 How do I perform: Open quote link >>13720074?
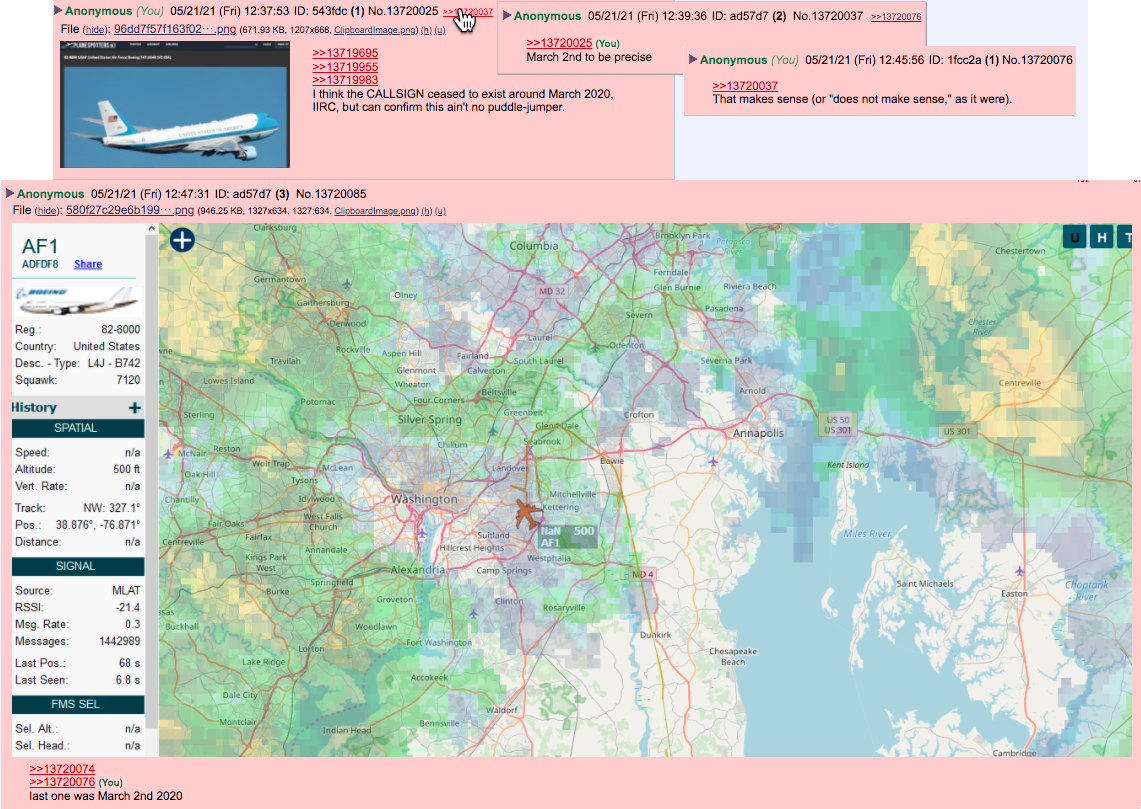pos(62,768)
